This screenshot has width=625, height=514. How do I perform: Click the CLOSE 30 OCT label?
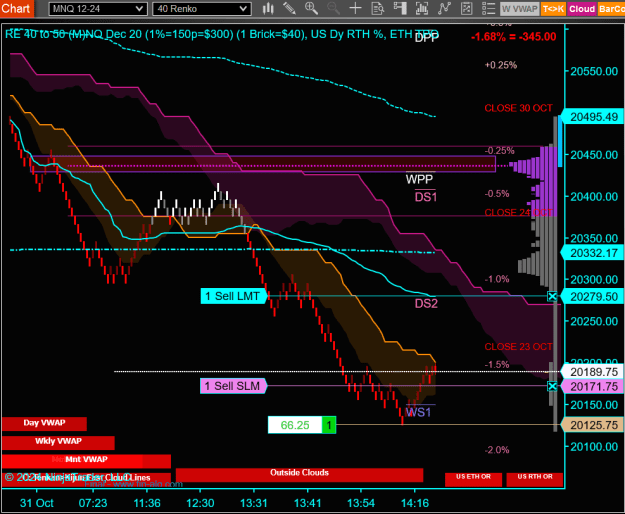[518, 108]
